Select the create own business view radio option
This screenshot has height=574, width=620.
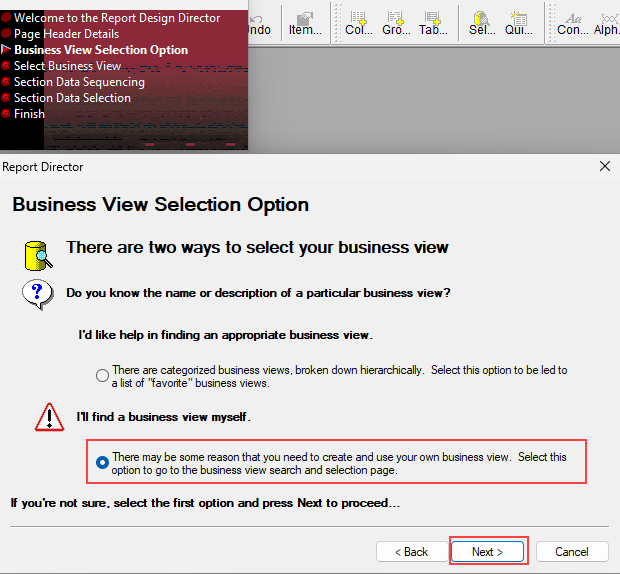coord(102,462)
